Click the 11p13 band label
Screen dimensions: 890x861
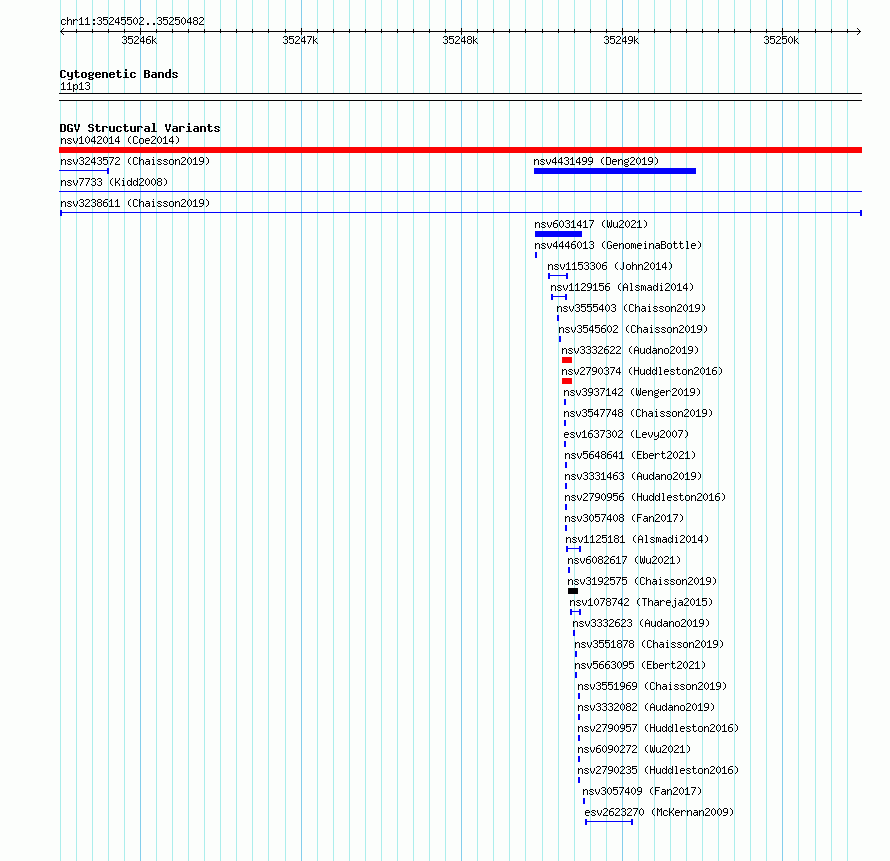click(75, 86)
